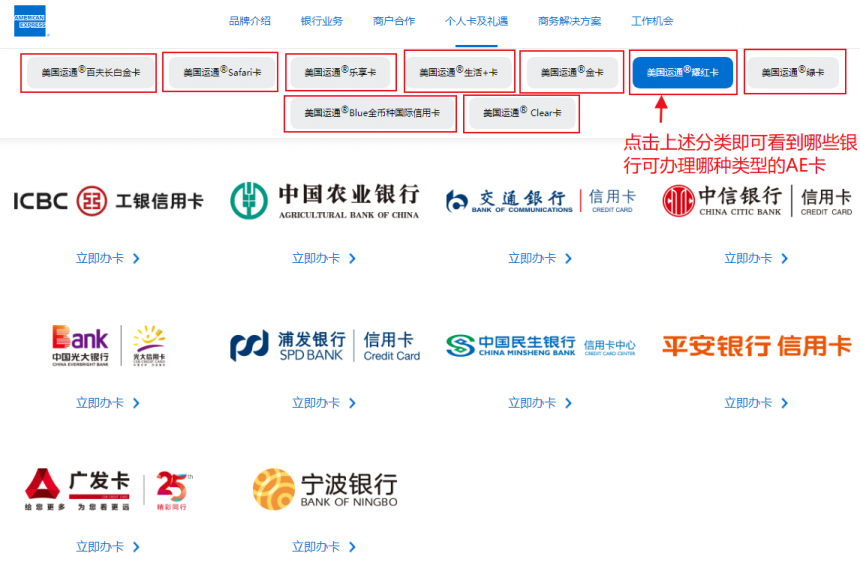Click the 中国民生银行 logo
This screenshot has width=860, height=577.
coord(541,346)
